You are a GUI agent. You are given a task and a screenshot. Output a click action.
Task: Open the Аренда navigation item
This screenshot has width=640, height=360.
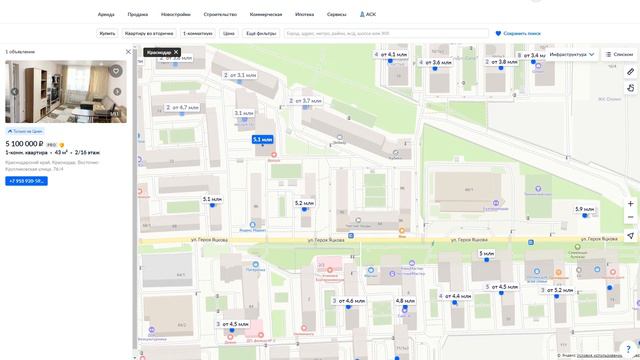tap(106, 14)
